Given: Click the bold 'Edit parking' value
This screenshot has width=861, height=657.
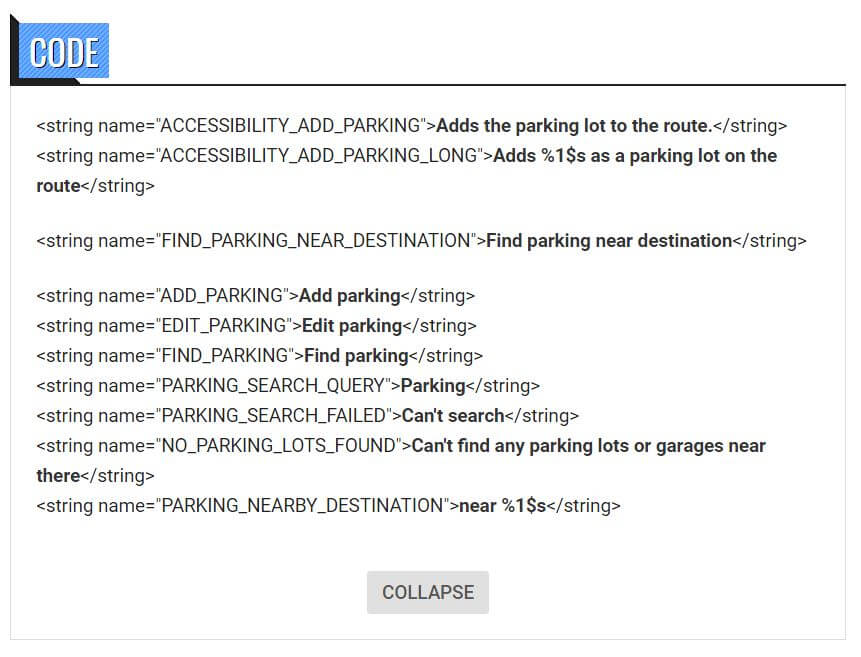Looking at the screenshot, I should click(351, 326).
